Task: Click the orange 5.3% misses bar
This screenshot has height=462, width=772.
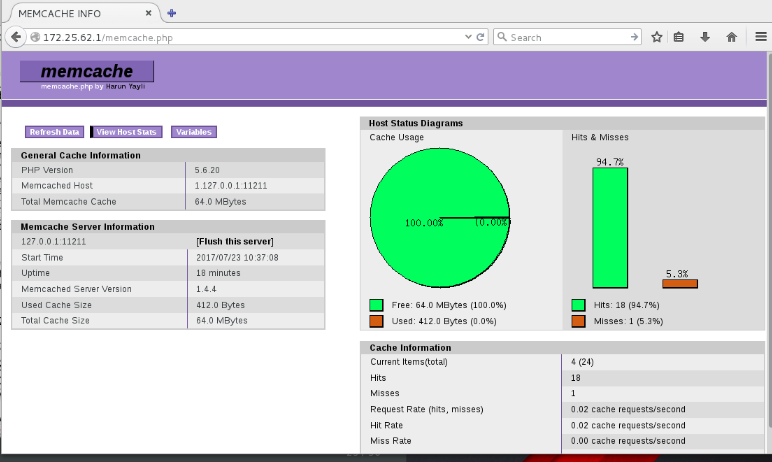Action: pyautogui.click(x=680, y=284)
